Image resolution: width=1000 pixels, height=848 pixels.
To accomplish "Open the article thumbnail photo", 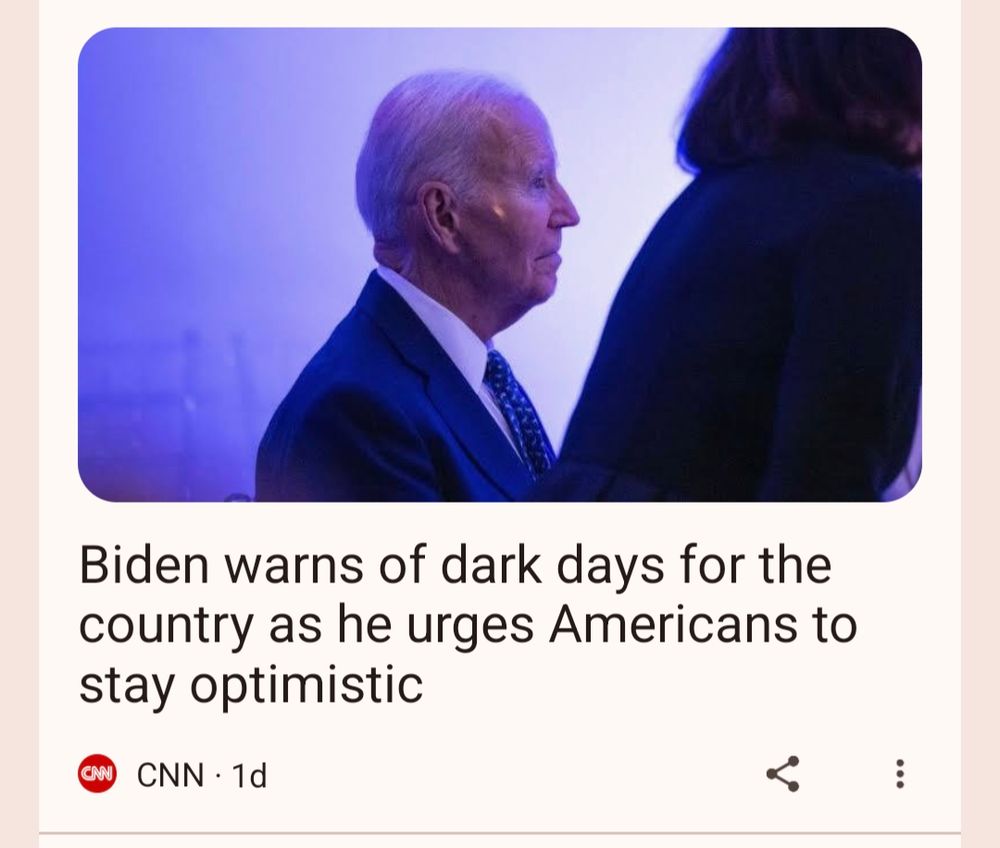I will [x=499, y=264].
